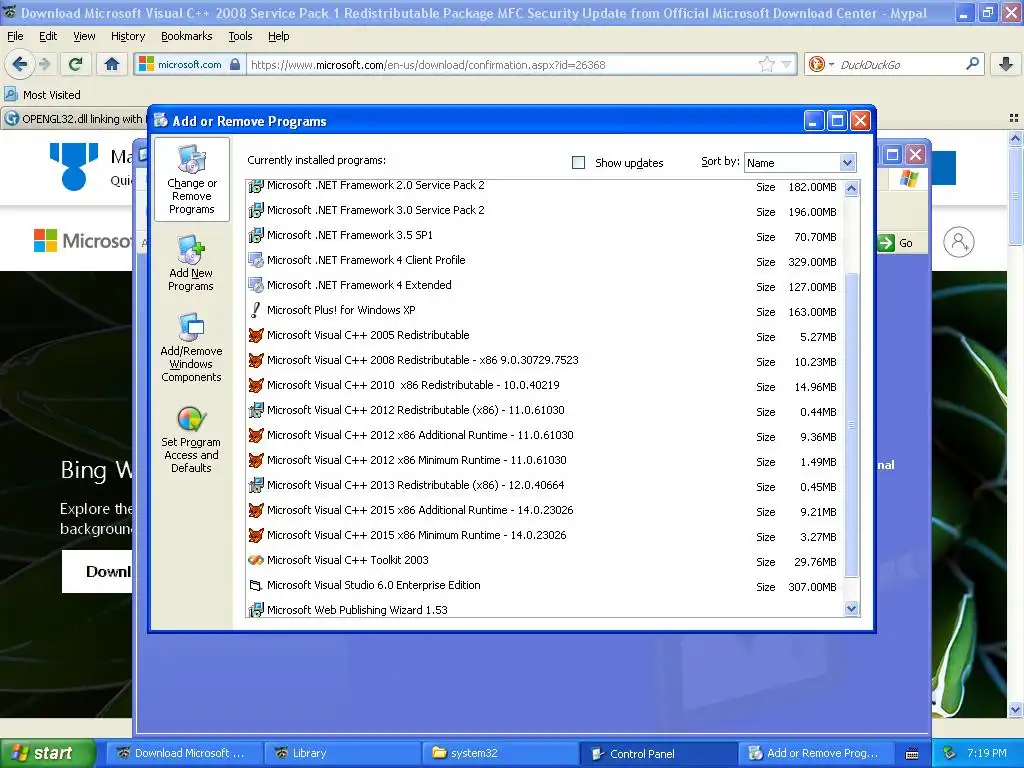This screenshot has height=768, width=1024.
Task: Bookmark page with the star icon
Action: [767, 64]
